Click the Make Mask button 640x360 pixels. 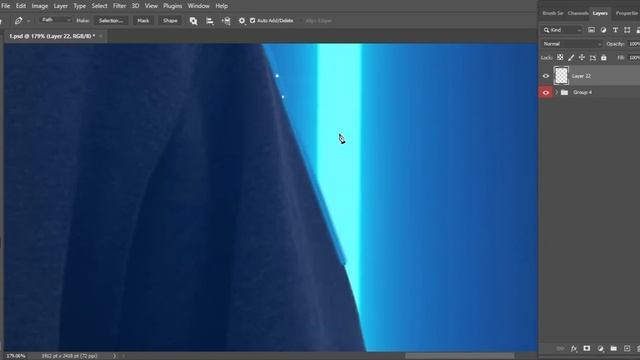143,20
